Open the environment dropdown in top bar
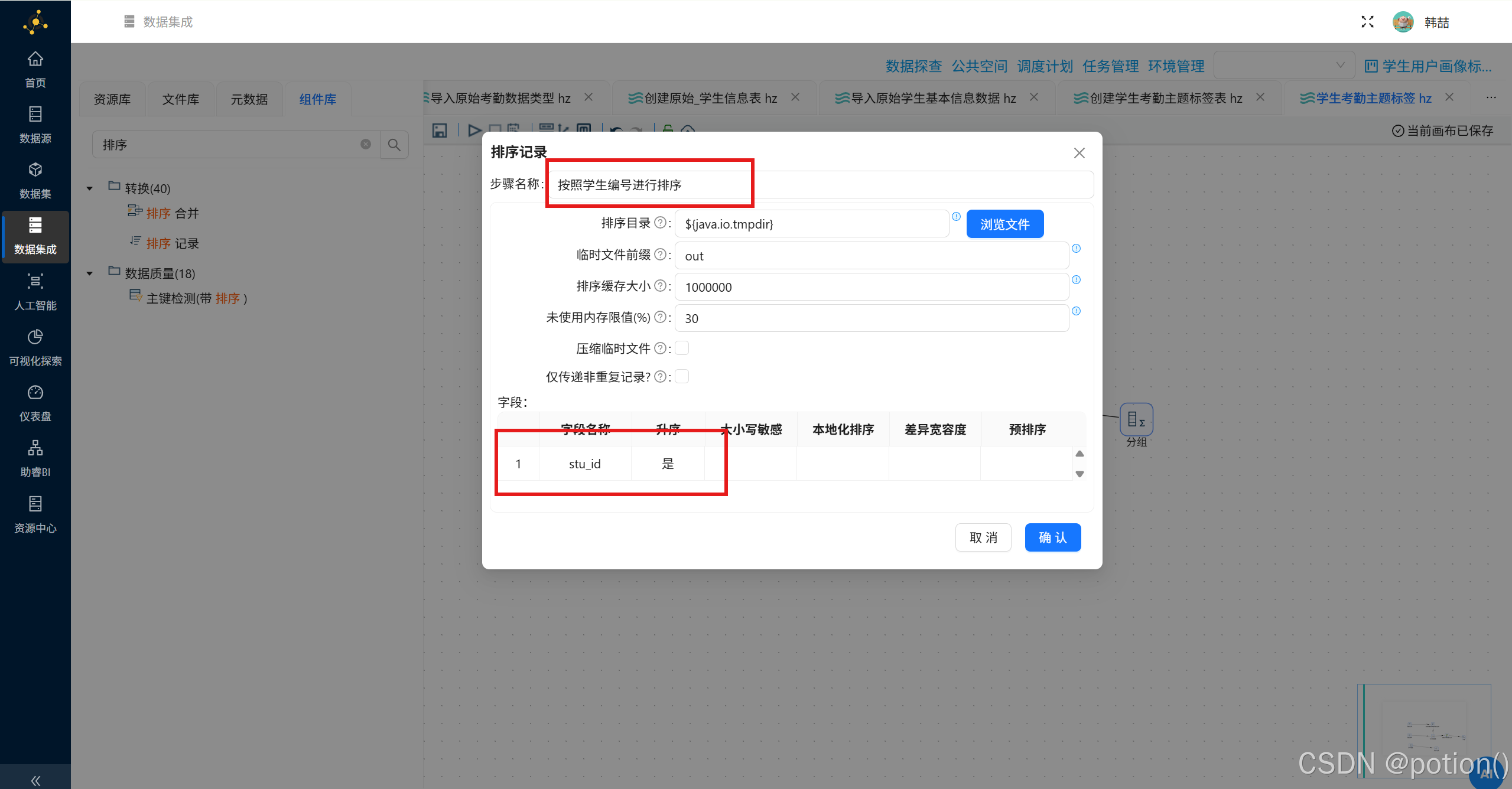This screenshot has width=1512, height=789. [x=1283, y=65]
